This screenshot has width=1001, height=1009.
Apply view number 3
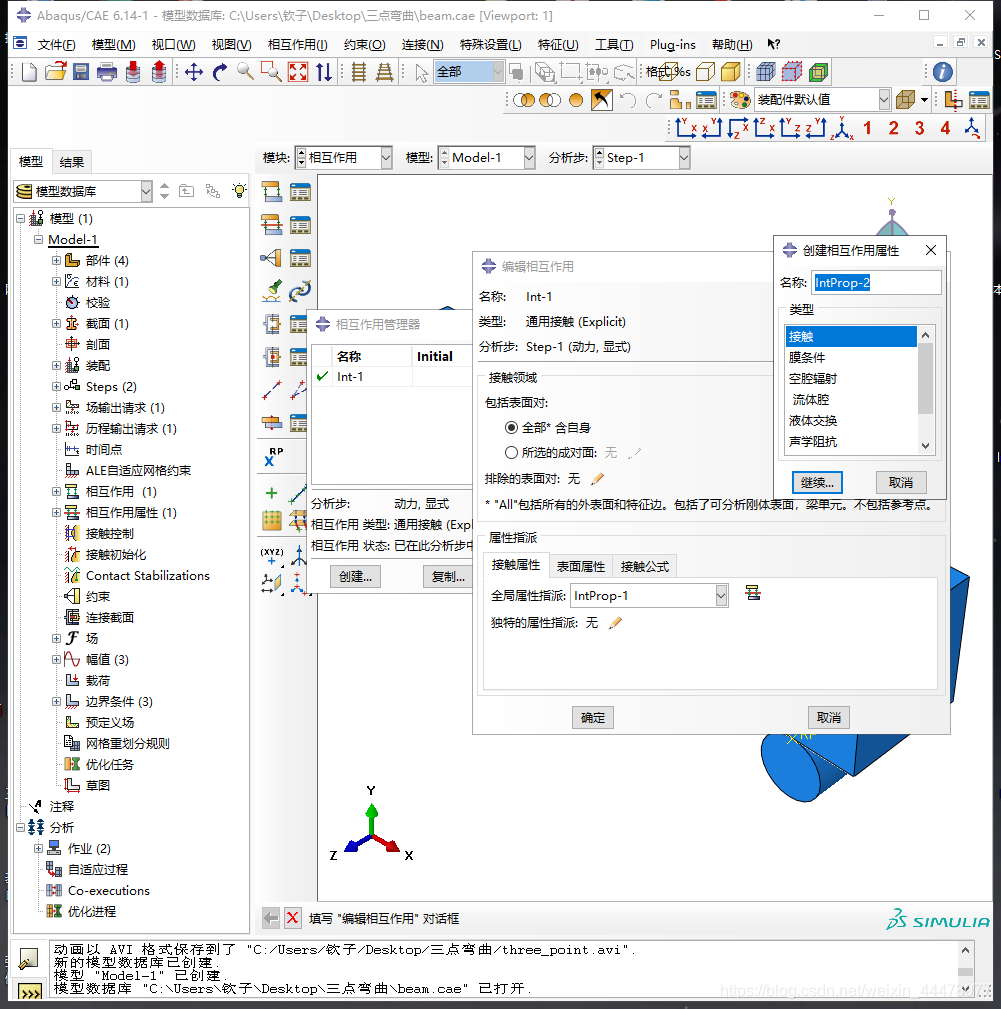919,128
